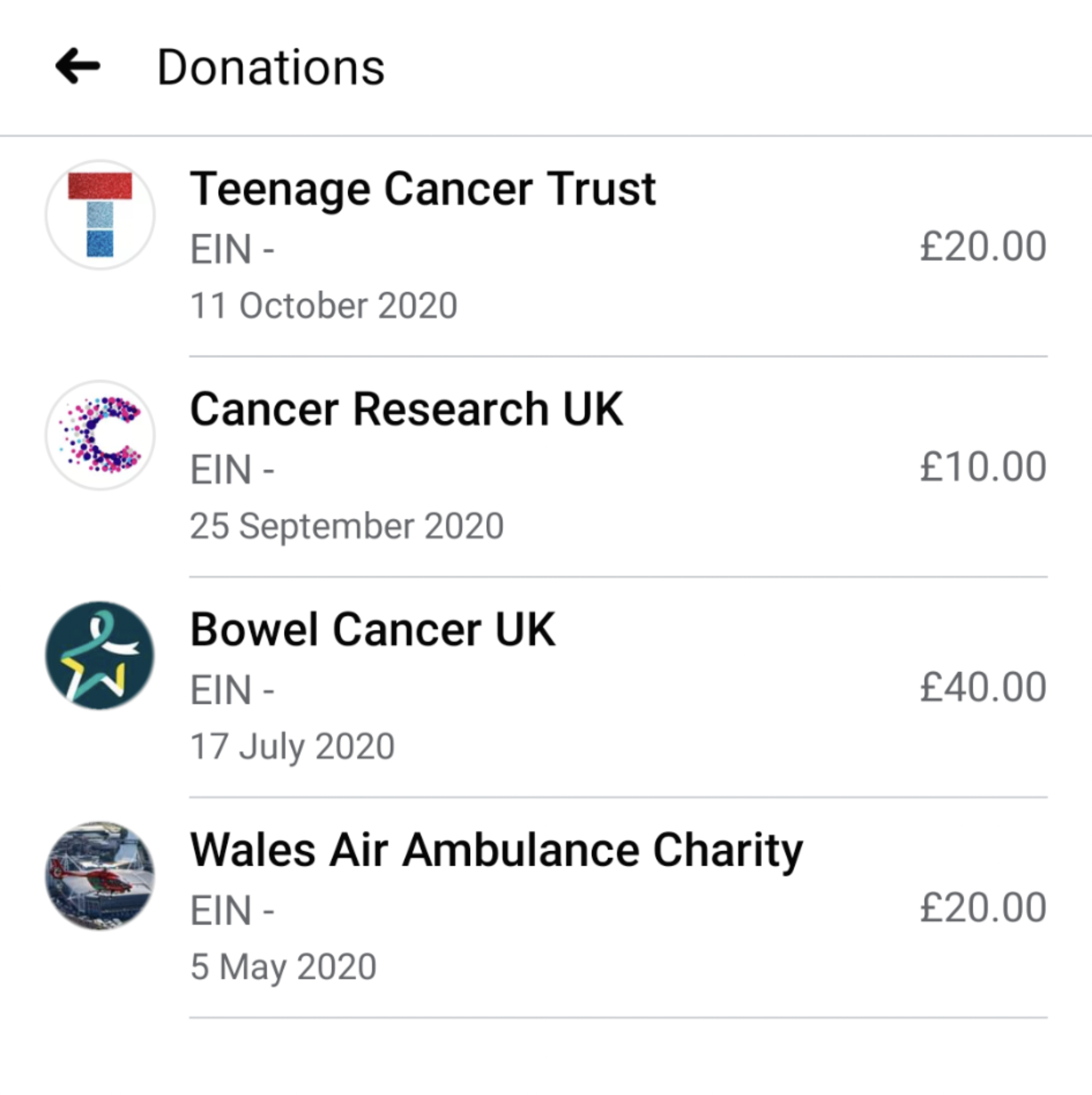
Task: Tap the Wales Air Ambulance helicopter picture
Action: 100,875
